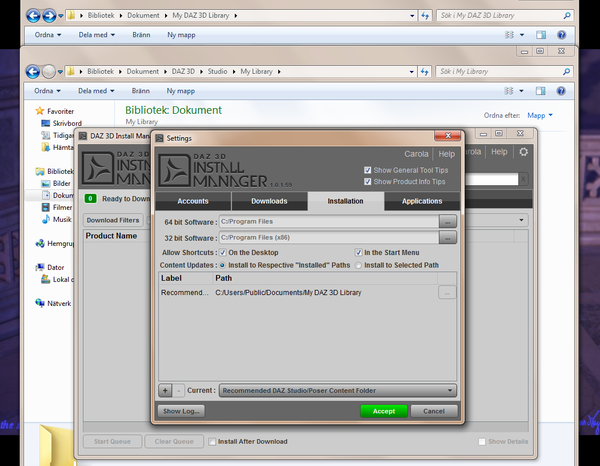Click Bränn in My Library toolbar
The image size is (600, 466).
point(141,91)
